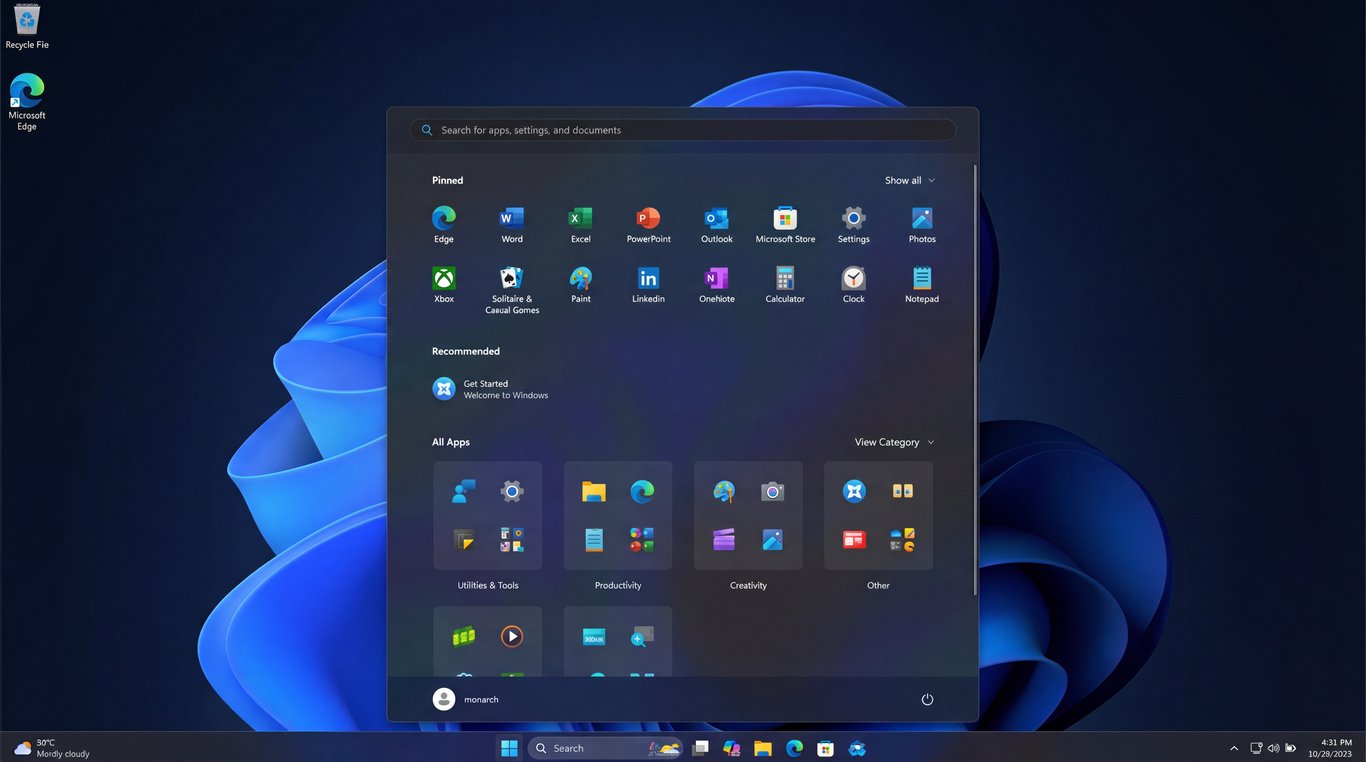Click the power button
Image resolution: width=1366 pixels, height=762 pixels.
[x=926, y=699]
